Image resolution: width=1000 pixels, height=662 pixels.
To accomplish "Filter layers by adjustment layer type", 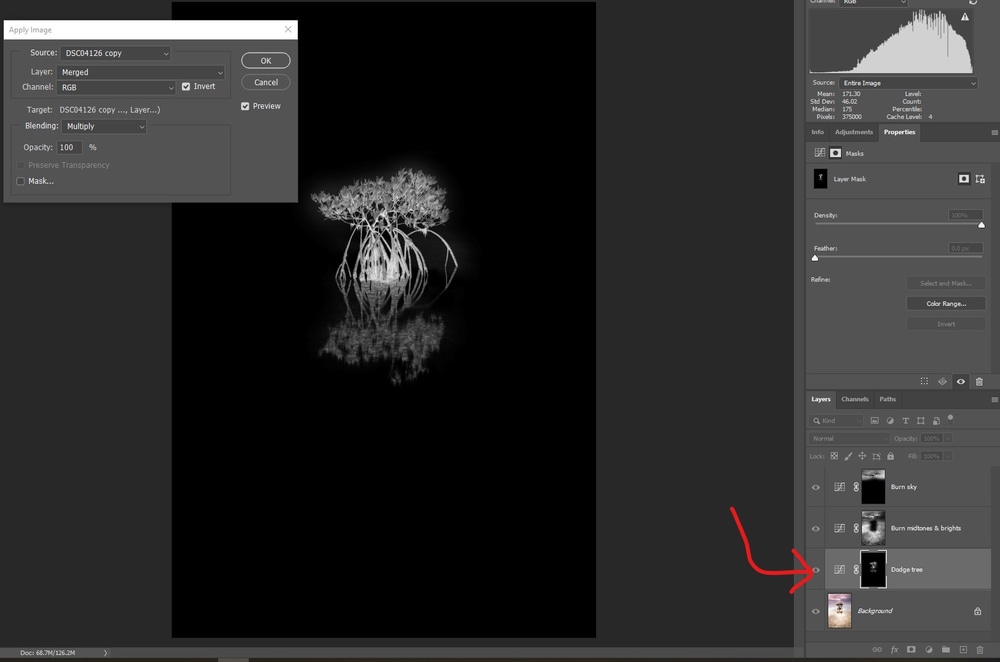I will pos(890,421).
